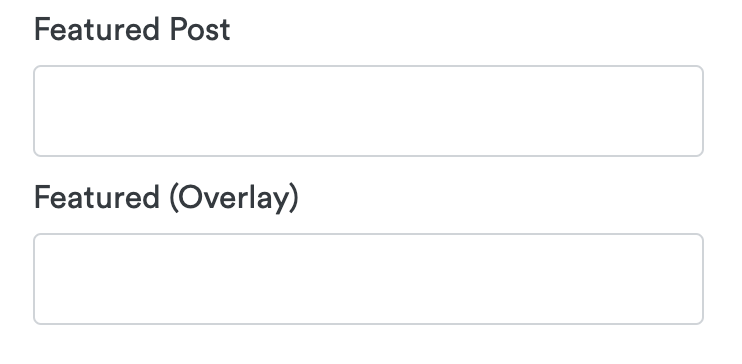This screenshot has height=364, width=742.
Task: Click the word "Featured" in the Overlay label
Action: (97, 197)
